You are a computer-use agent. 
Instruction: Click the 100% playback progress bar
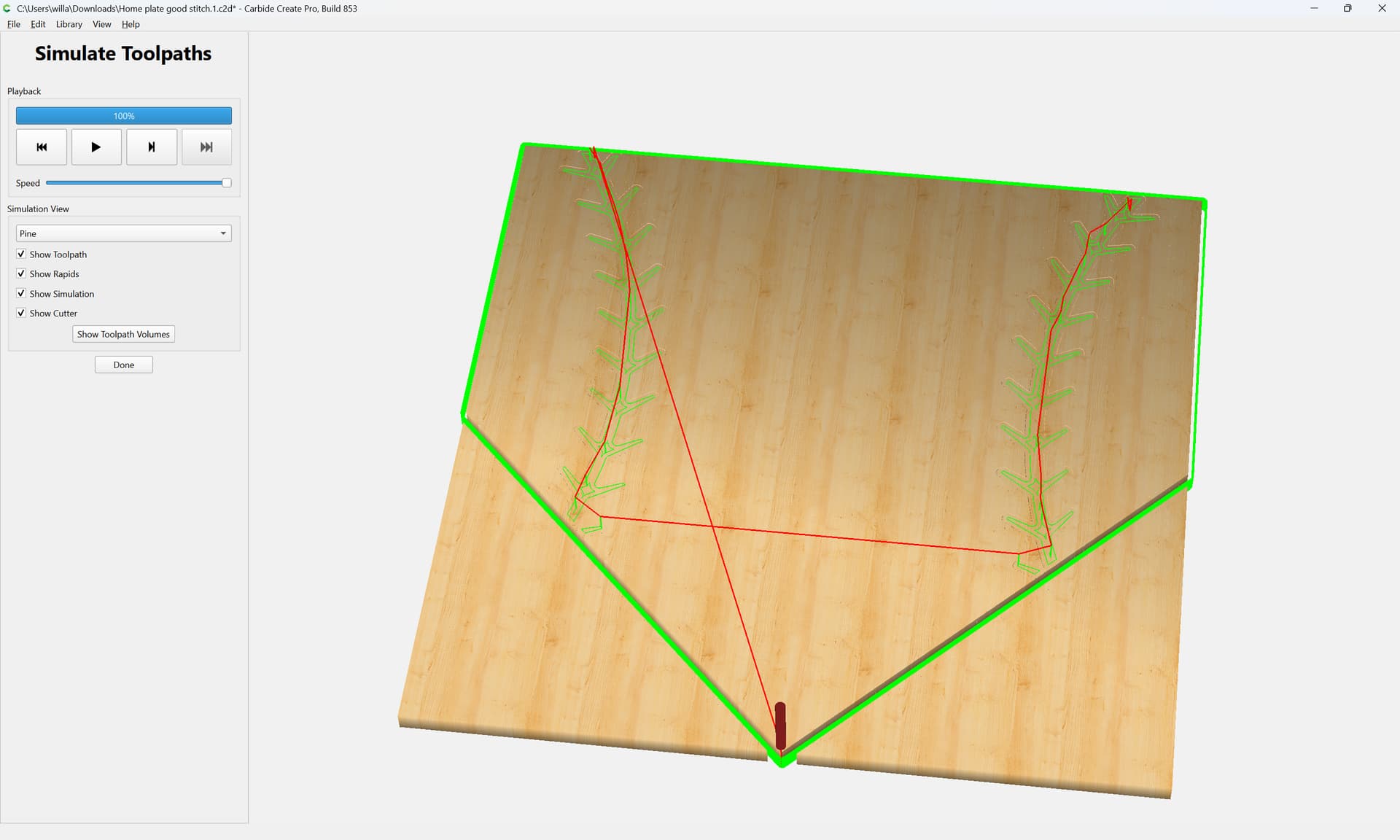pyautogui.click(x=124, y=116)
